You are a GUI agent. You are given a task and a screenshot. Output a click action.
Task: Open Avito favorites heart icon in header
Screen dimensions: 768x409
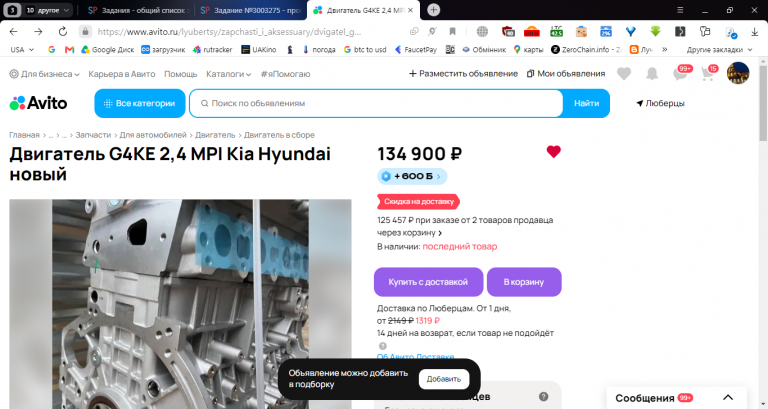[x=624, y=74]
